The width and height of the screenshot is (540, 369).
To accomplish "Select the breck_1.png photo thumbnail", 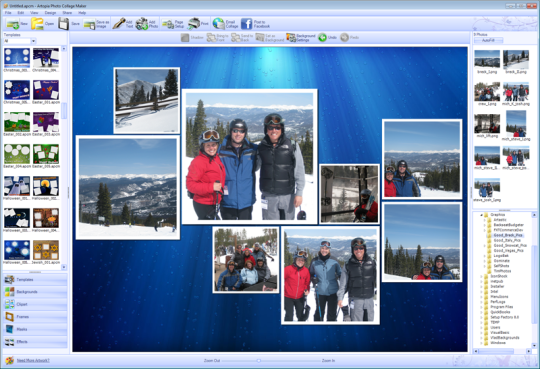I will point(487,59).
